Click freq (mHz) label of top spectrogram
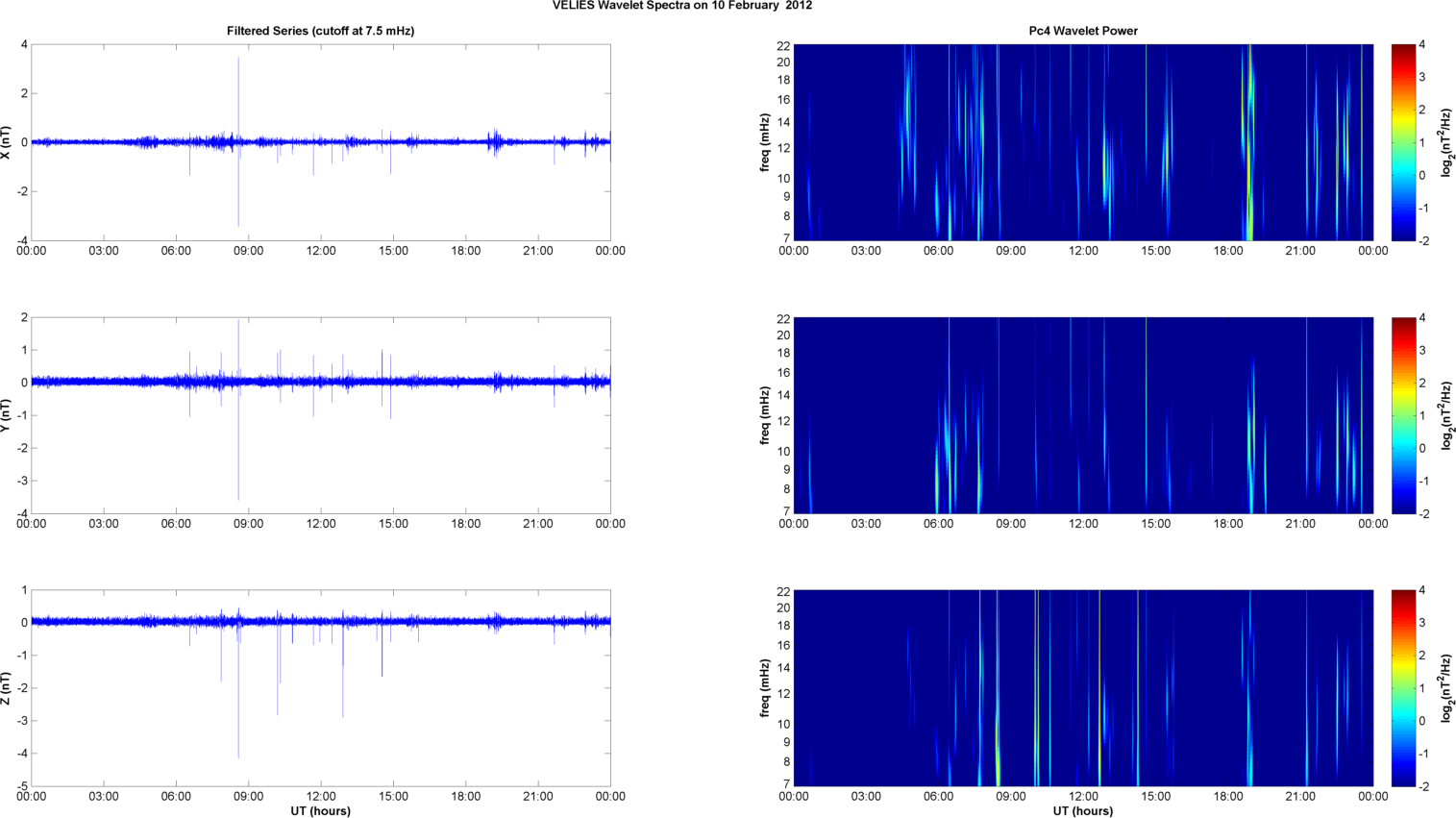The height and width of the screenshot is (818, 1456). [765, 142]
